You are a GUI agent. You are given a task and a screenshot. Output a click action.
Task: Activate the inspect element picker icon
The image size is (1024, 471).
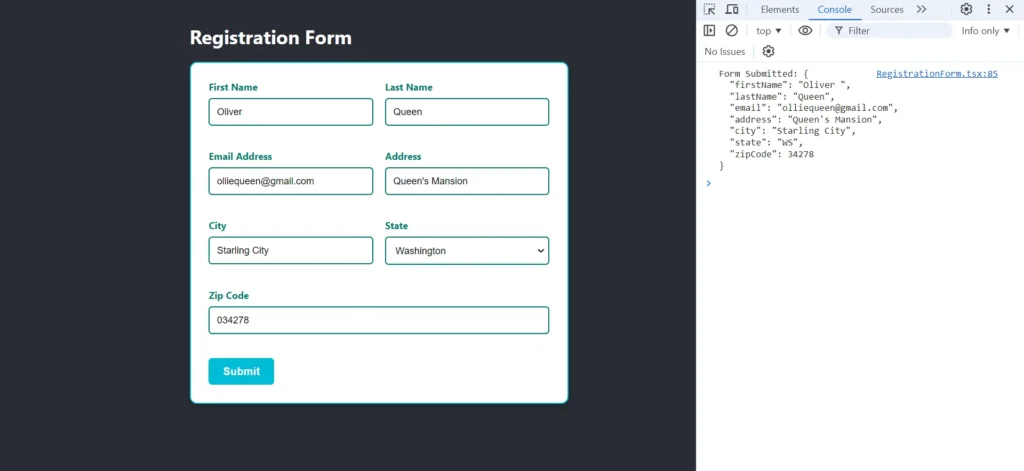(709, 9)
